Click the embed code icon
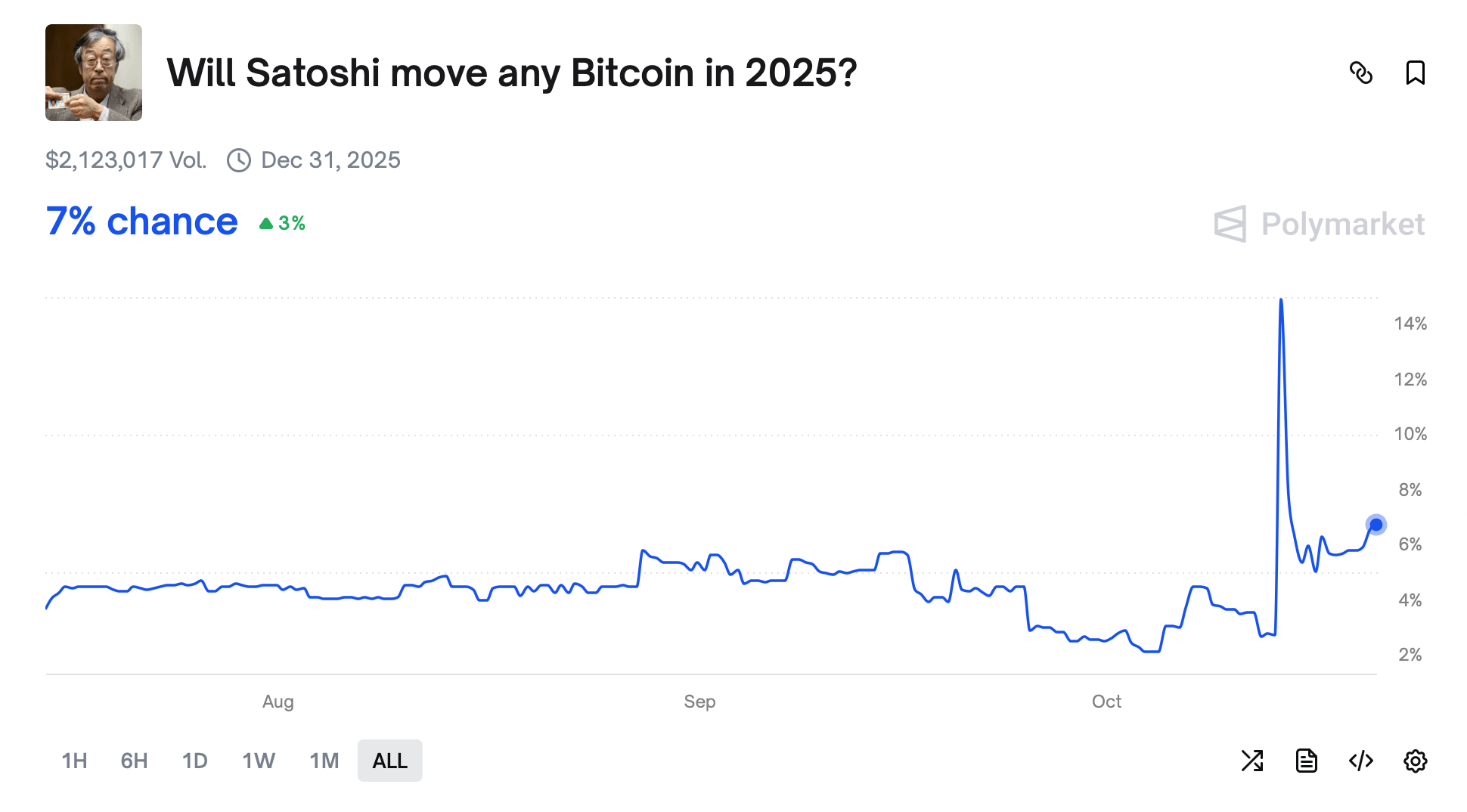 point(1361,761)
